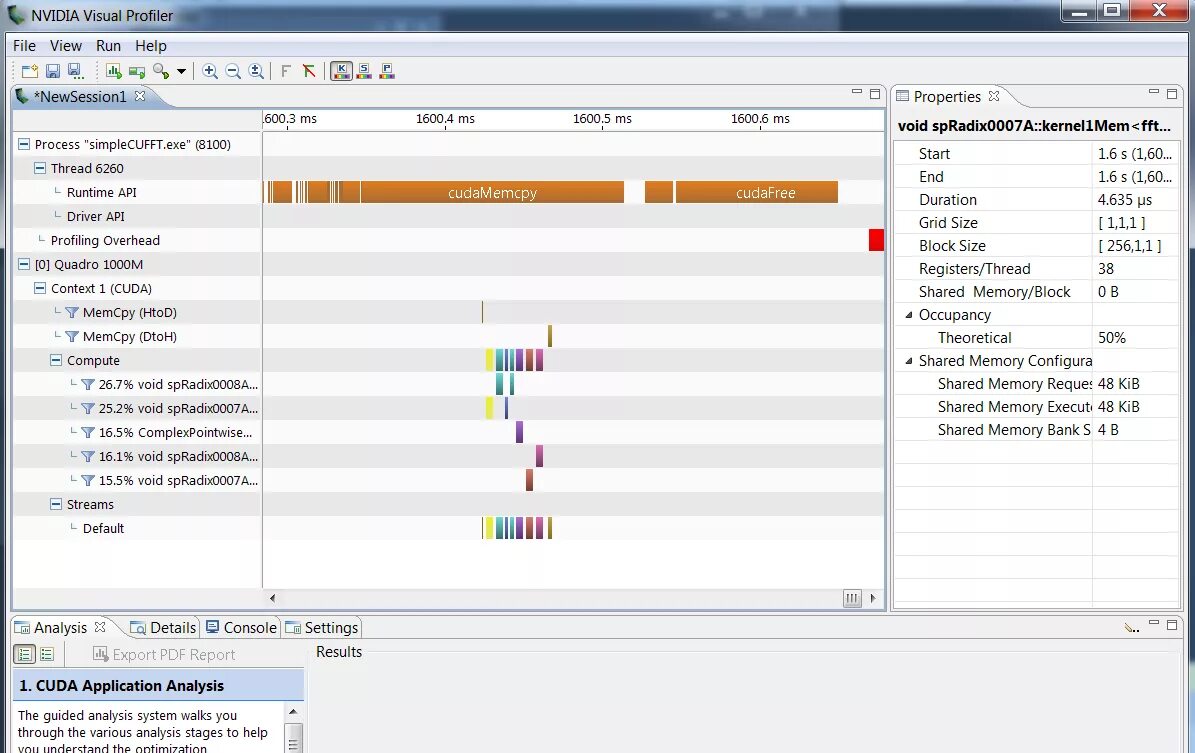Screen dimensions: 1195x753
Task: Collapse Occupancy section in Properties
Action: pyautogui.click(x=908, y=316)
